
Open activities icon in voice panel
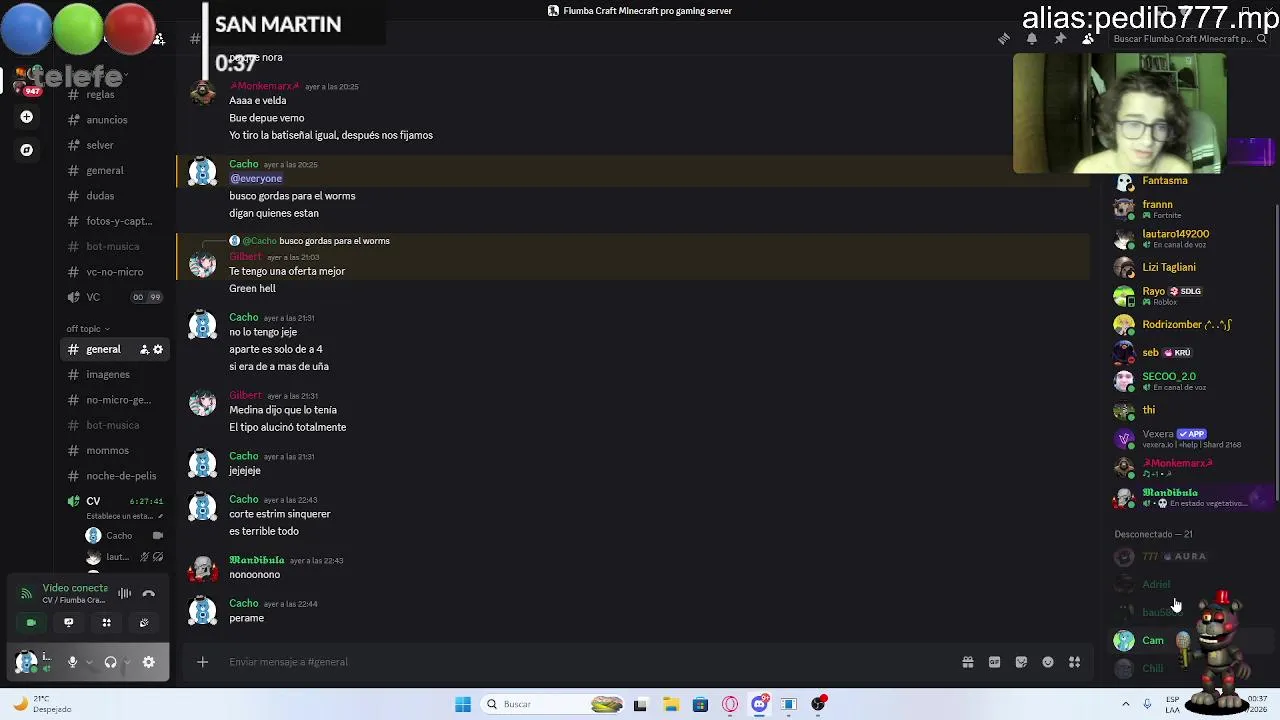point(106,623)
